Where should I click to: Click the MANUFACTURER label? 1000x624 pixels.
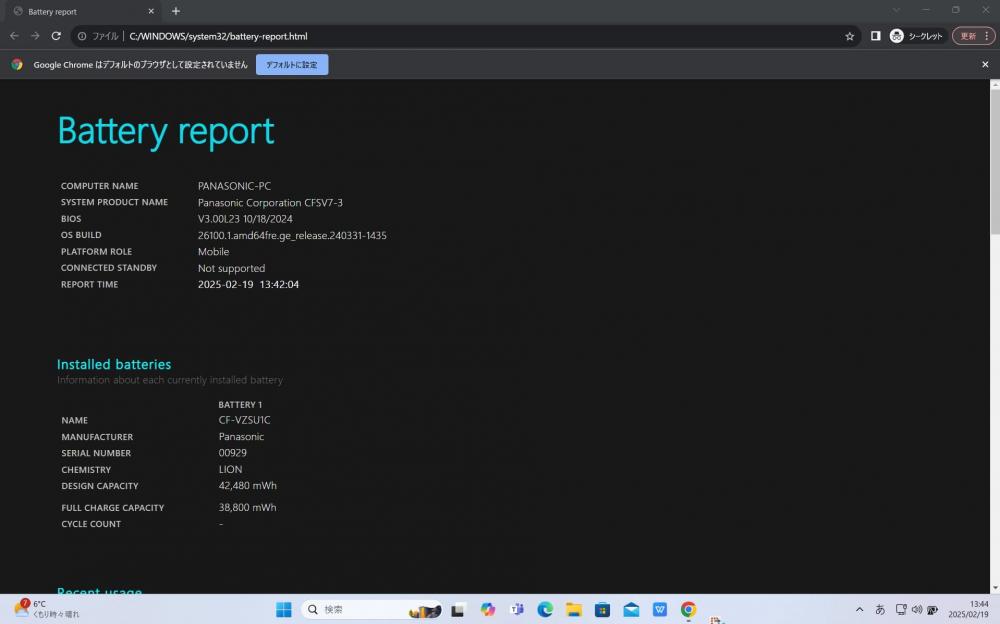click(97, 437)
